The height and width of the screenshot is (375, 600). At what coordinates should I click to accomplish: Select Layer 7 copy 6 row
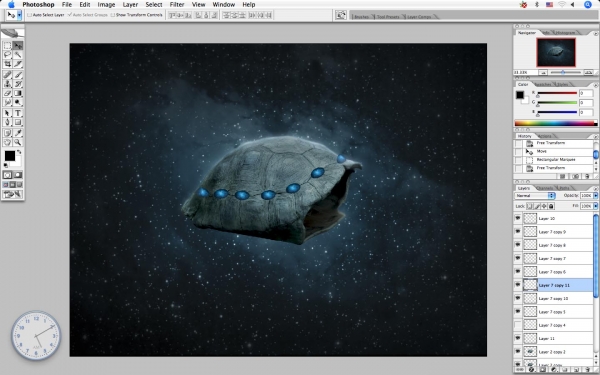click(x=554, y=272)
